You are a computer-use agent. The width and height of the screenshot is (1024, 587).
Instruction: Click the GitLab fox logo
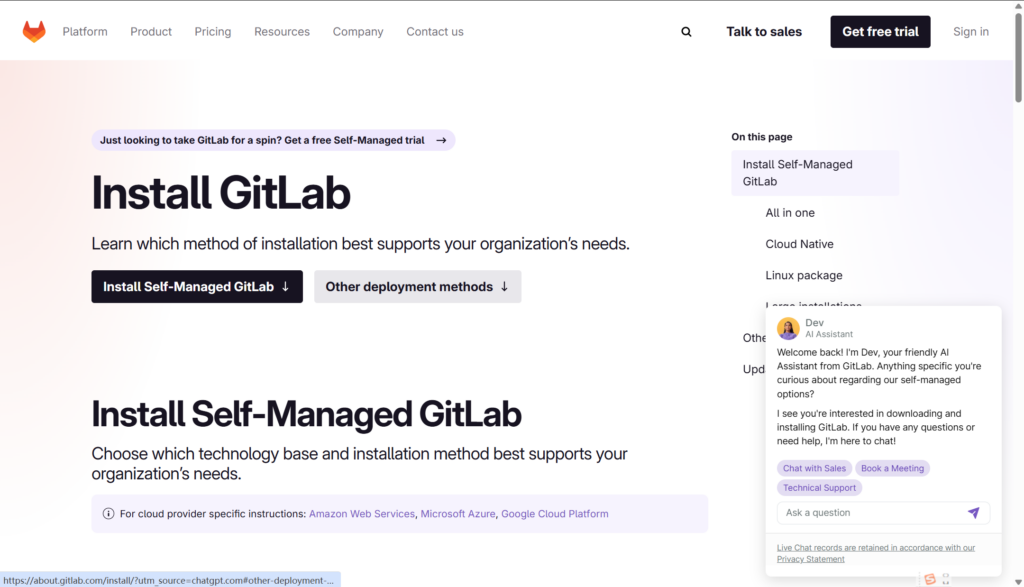(x=34, y=32)
